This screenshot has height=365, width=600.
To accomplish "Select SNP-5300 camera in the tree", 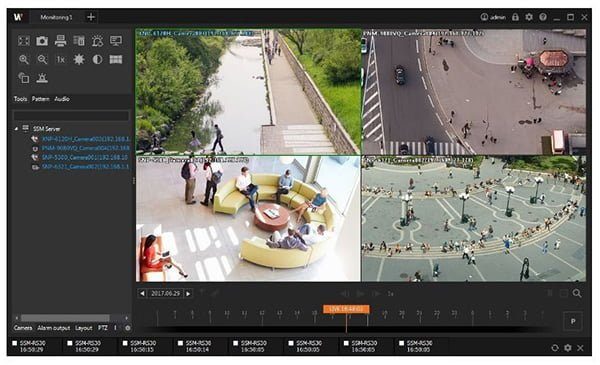I will coord(84,157).
